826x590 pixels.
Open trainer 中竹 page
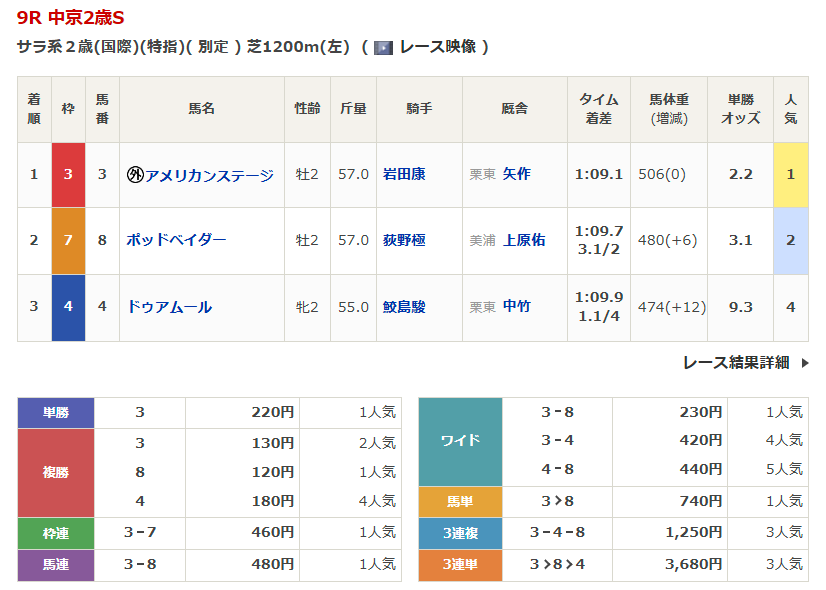(516, 307)
